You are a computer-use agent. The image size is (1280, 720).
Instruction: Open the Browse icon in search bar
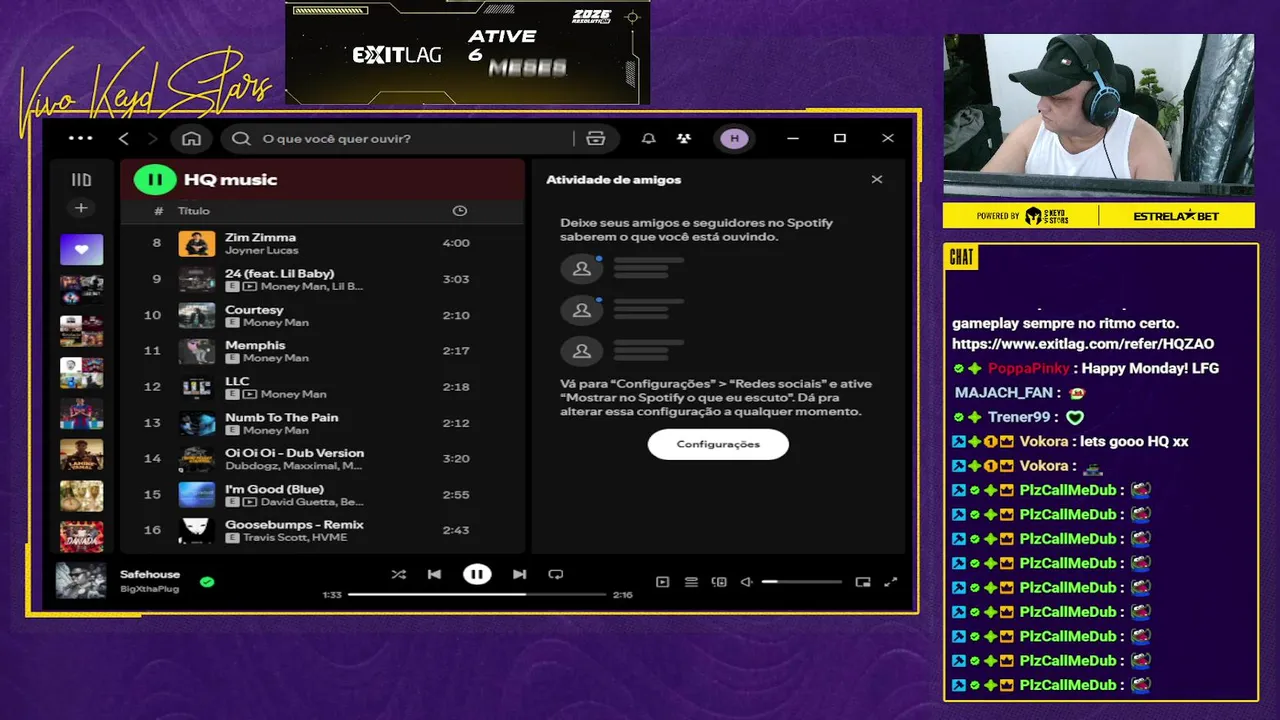[x=596, y=138]
